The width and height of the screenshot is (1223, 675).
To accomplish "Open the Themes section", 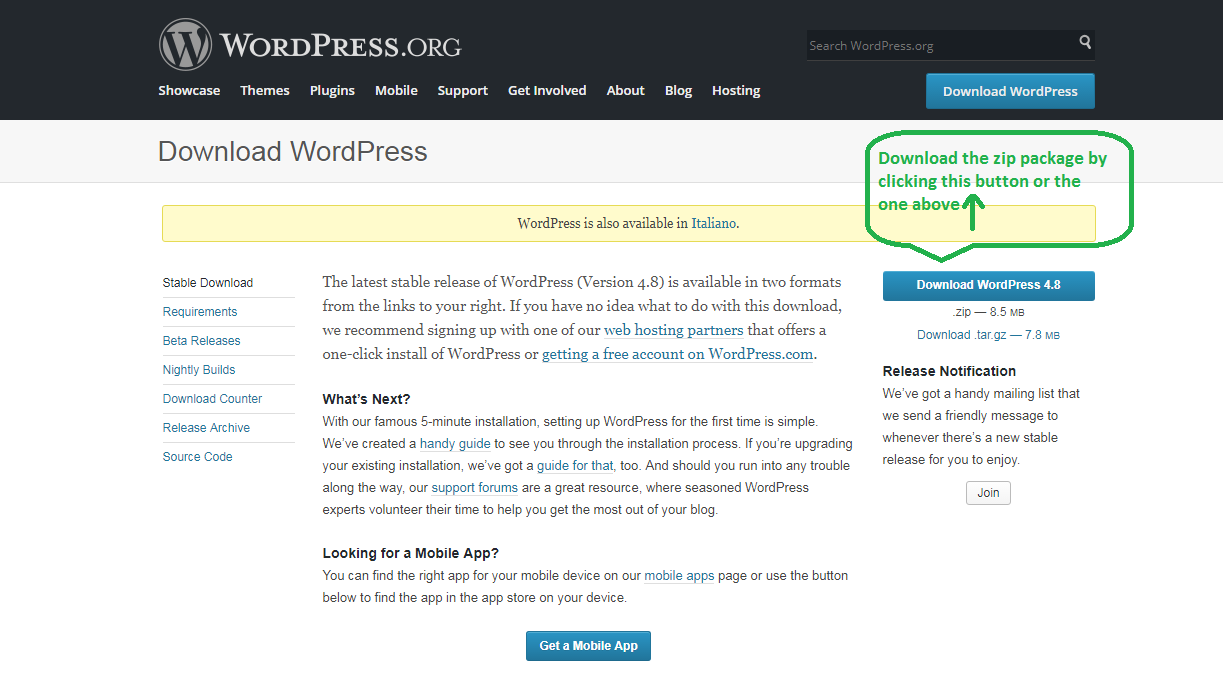I will tap(264, 90).
